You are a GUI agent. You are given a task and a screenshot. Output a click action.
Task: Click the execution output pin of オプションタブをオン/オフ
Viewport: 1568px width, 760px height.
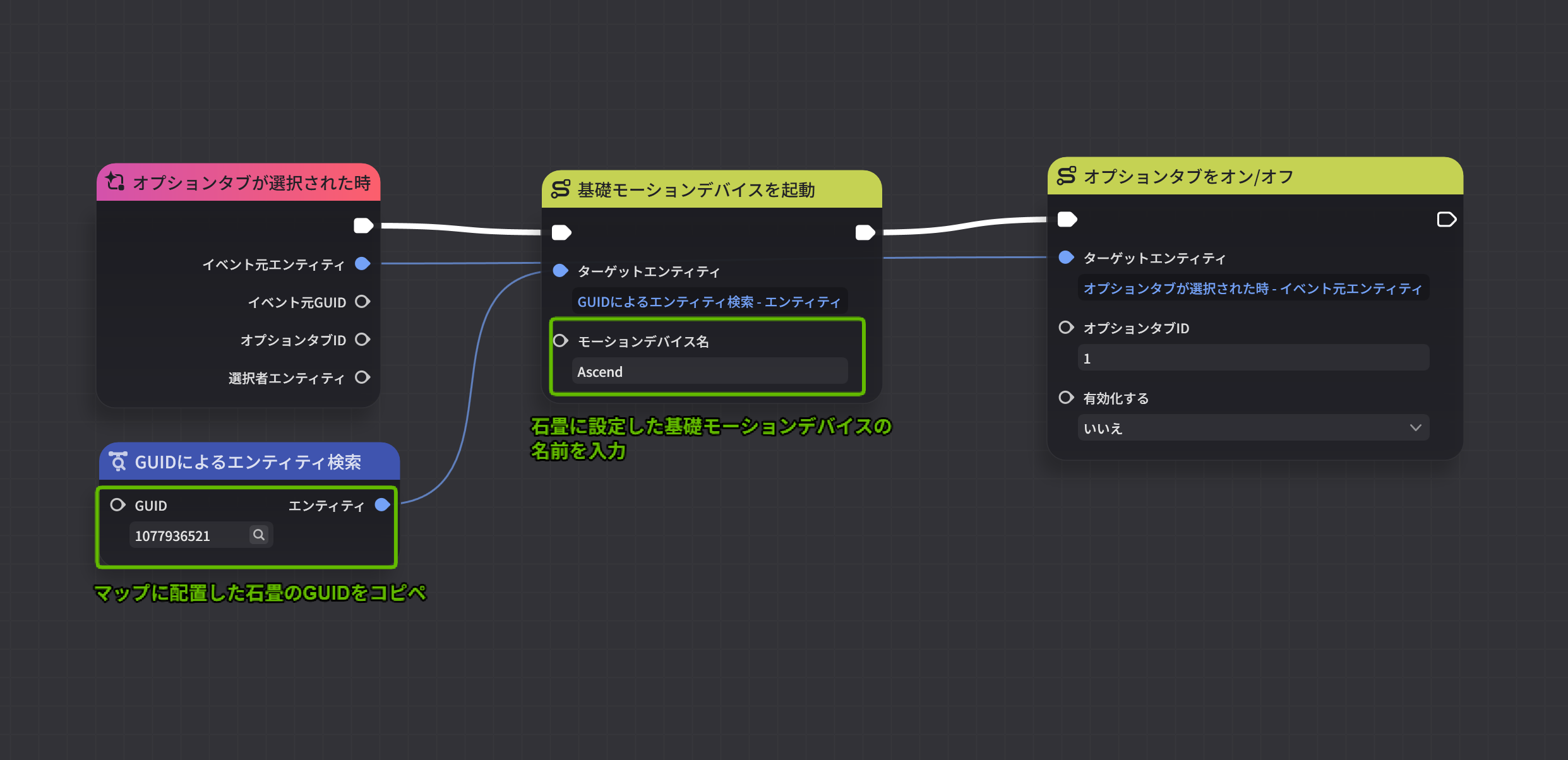coord(1446,219)
